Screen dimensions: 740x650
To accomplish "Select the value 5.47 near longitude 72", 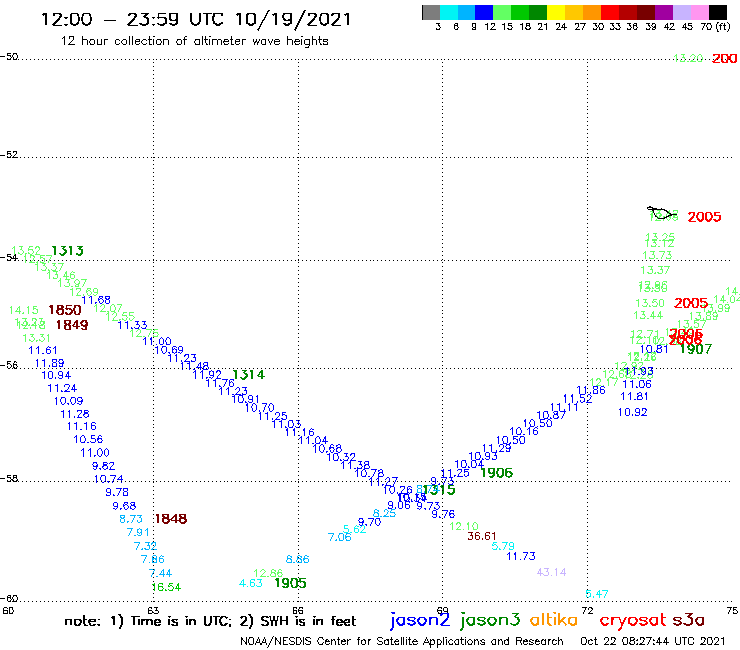I will click(597, 594).
